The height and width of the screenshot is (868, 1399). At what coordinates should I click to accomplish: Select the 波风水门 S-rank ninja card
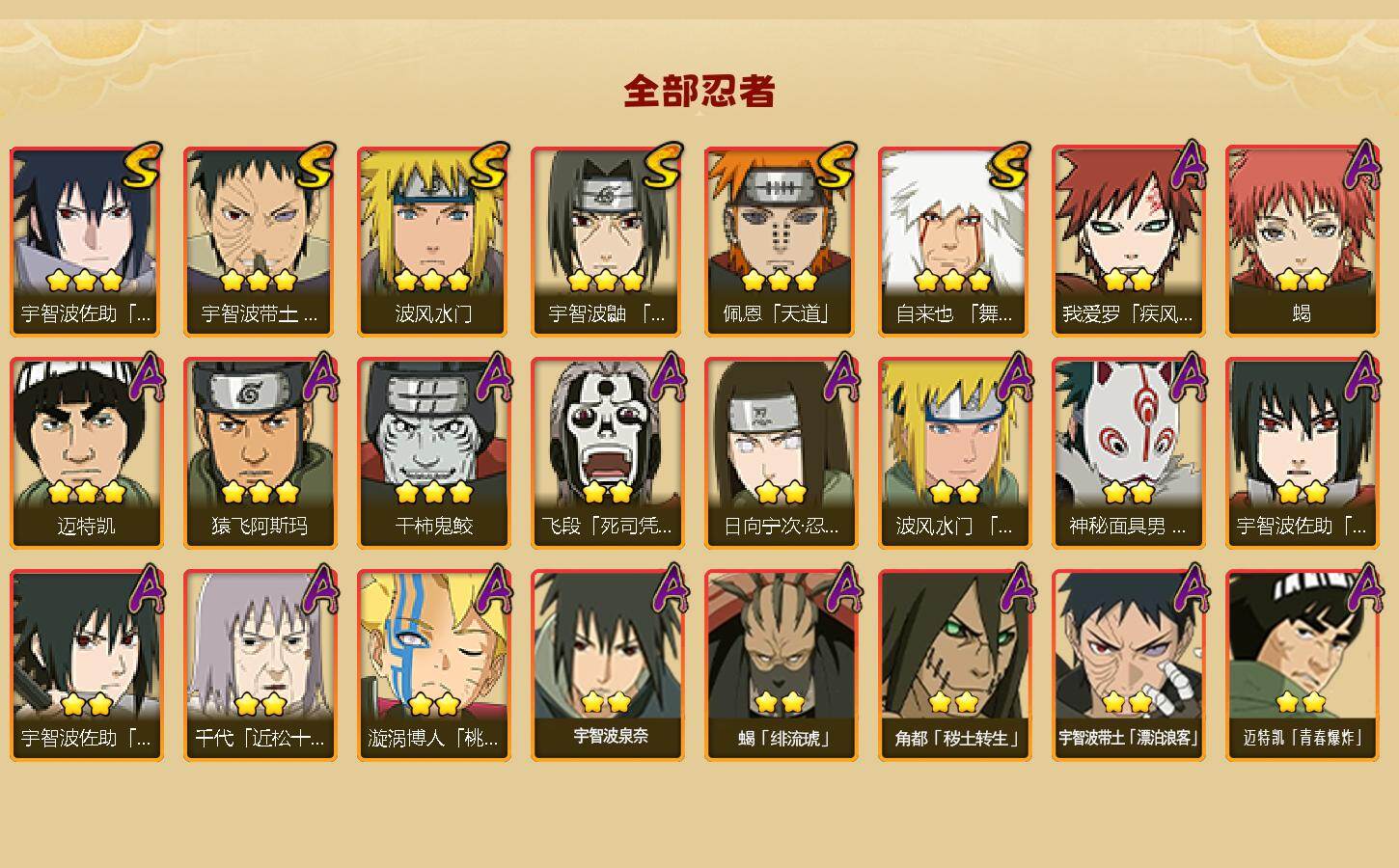433,241
